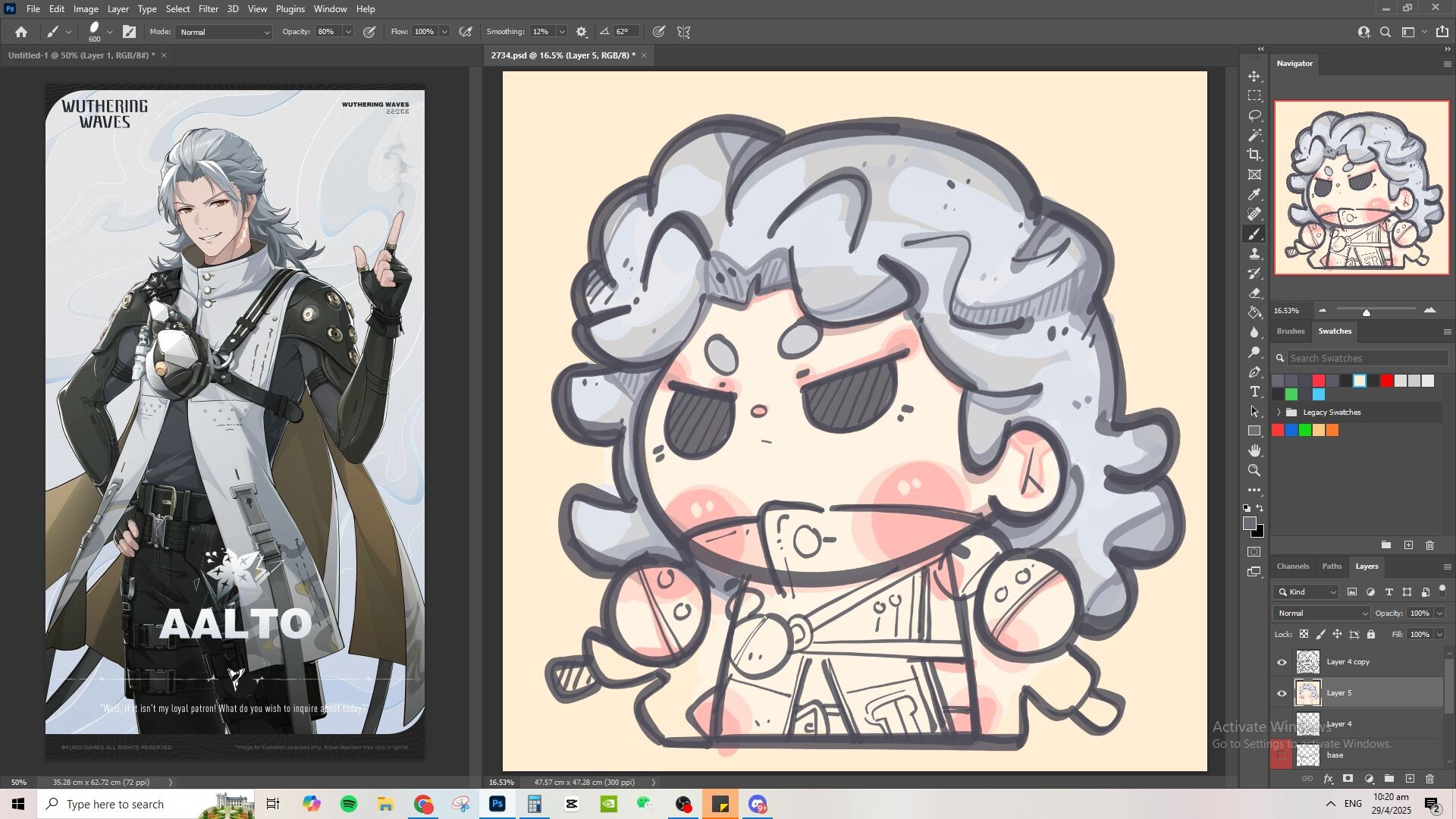Open the layer filter Kind dropdown
The width and height of the screenshot is (1456, 819).
pos(1307,592)
